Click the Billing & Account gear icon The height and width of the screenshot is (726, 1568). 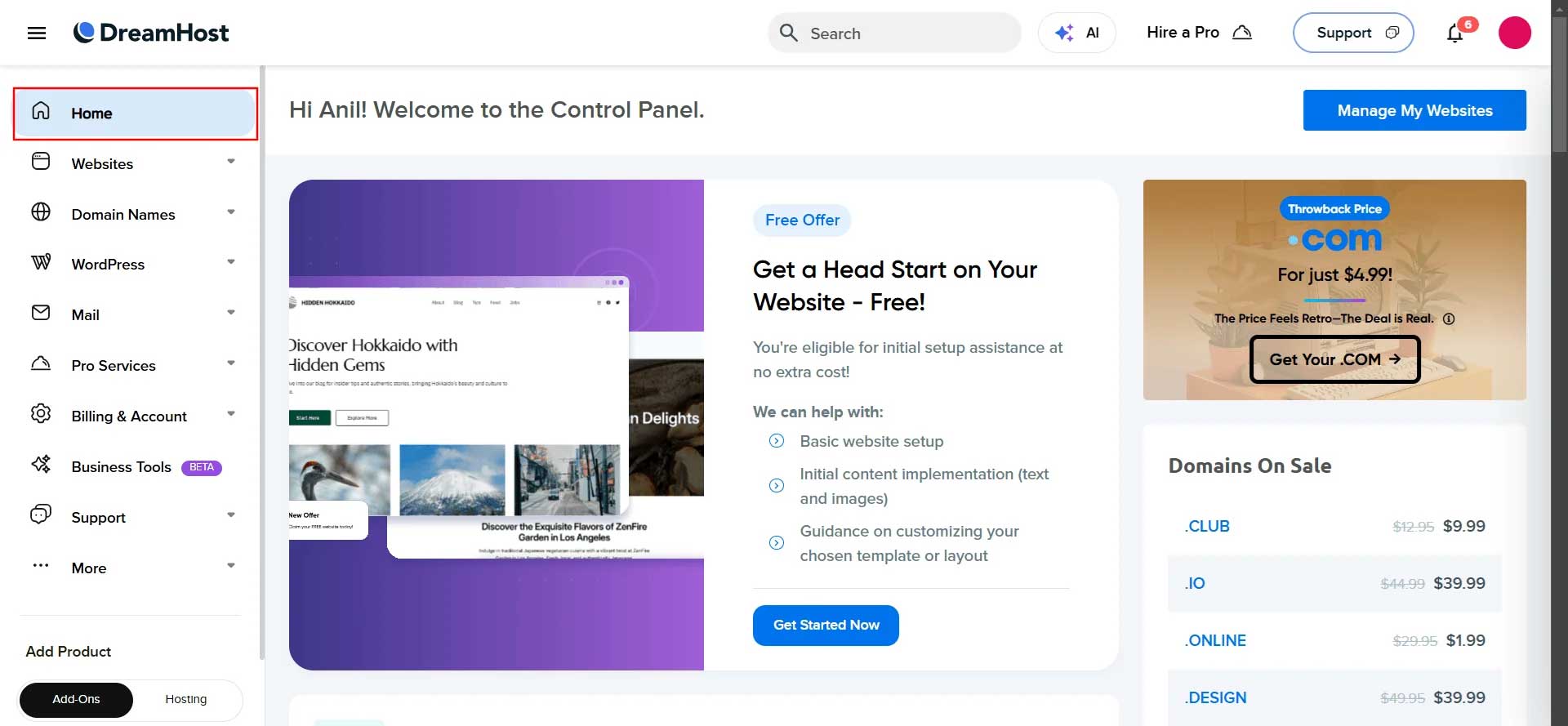click(41, 414)
